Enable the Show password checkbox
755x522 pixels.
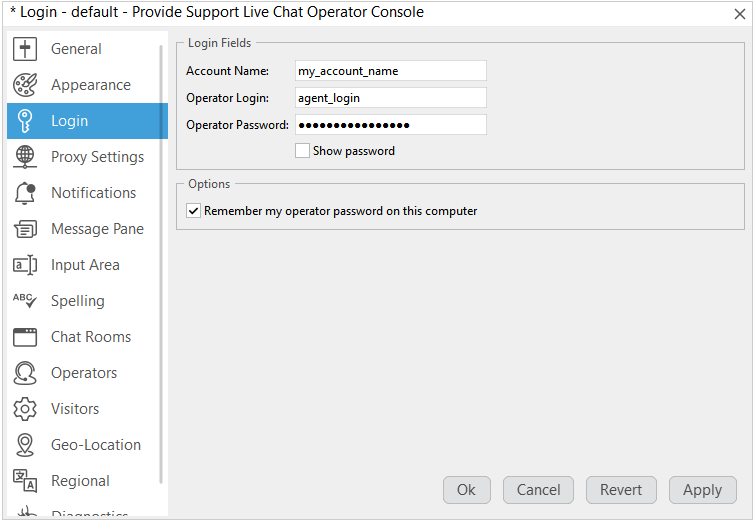[302, 151]
